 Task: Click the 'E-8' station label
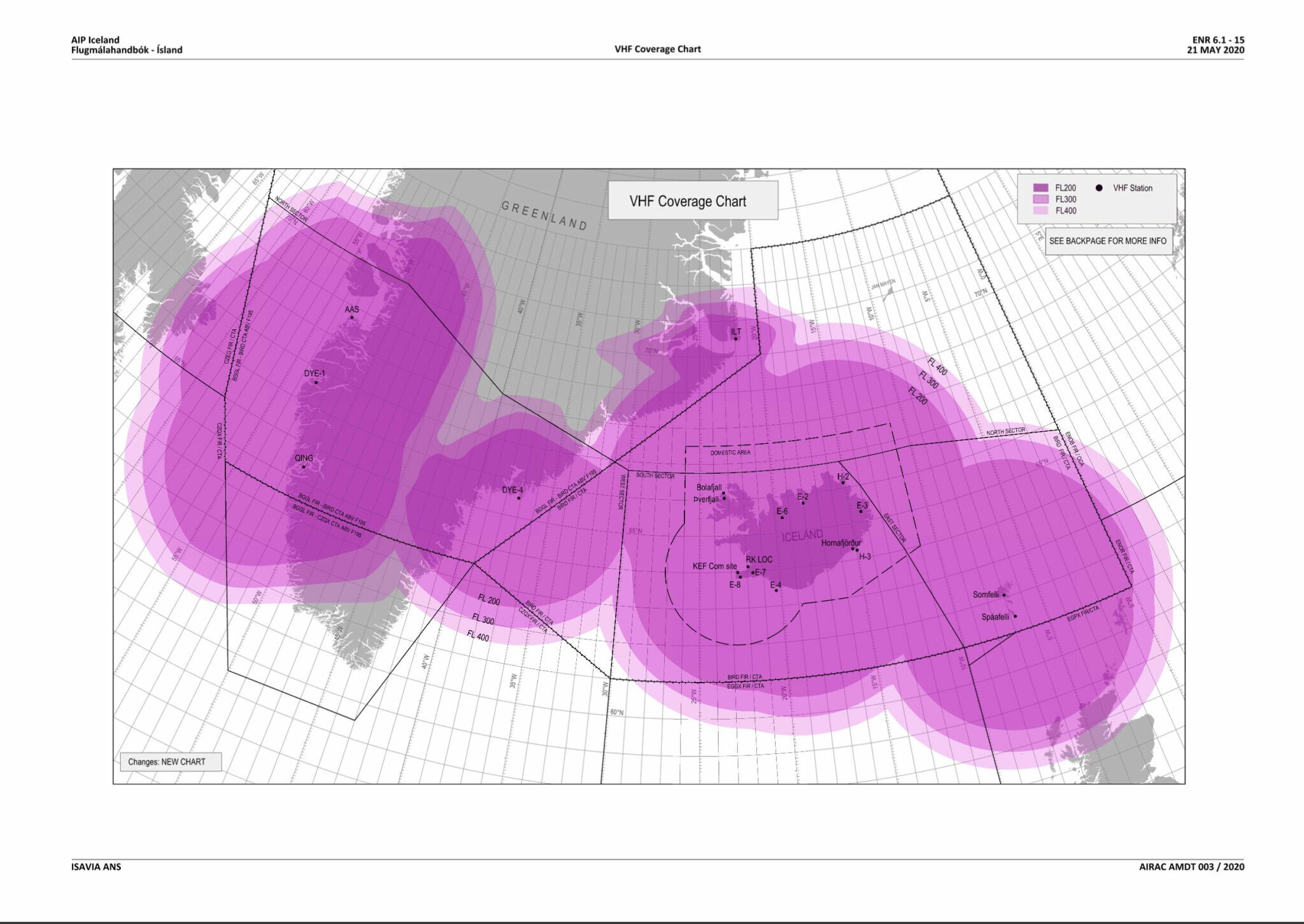(735, 585)
